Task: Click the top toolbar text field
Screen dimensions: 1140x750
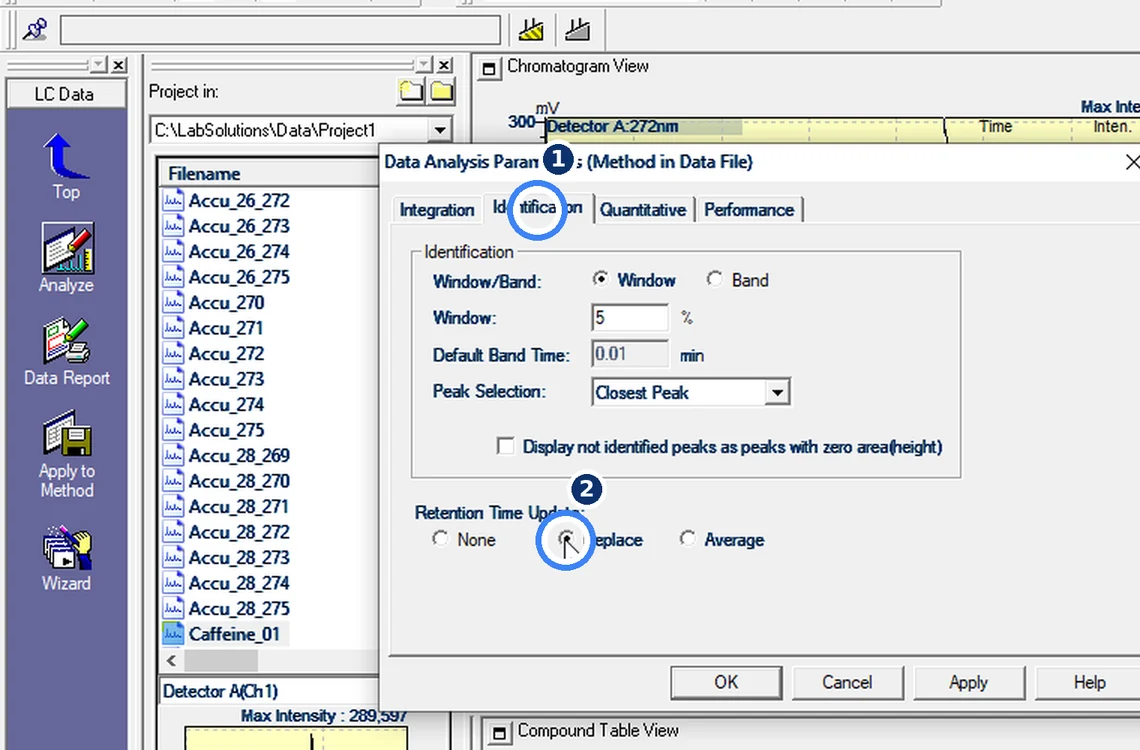Action: [281, 30]
